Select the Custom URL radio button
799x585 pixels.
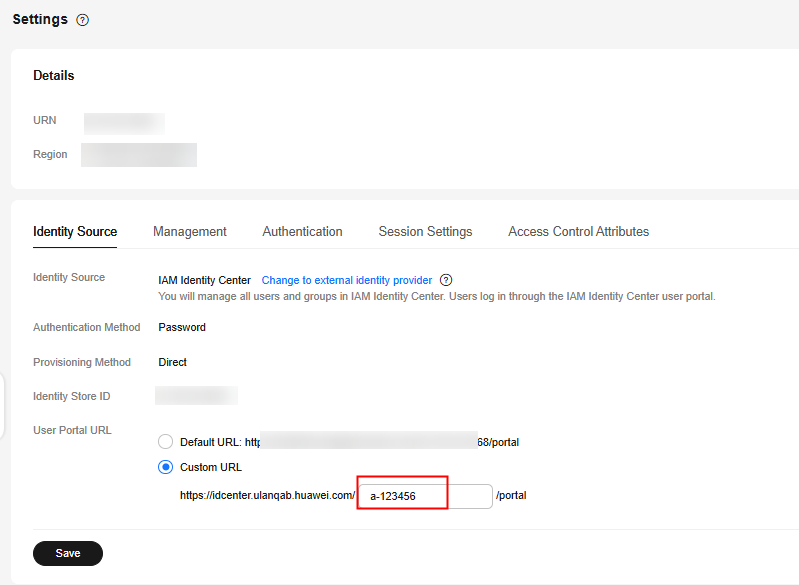[x=166, y=467]
